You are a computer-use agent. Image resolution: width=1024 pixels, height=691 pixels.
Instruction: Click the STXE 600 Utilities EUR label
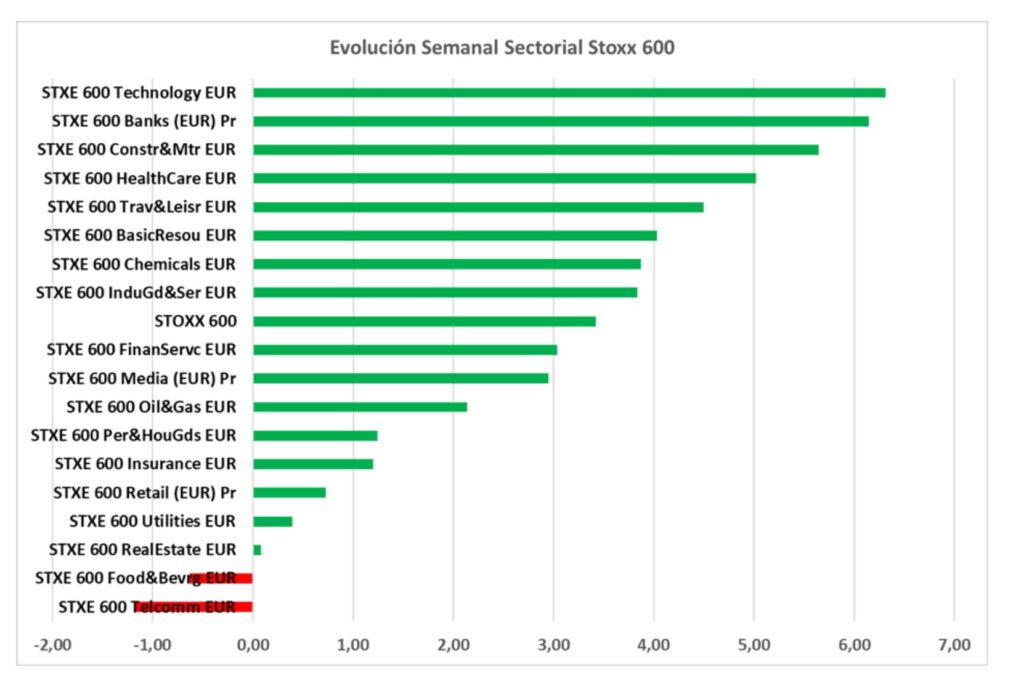(152, 521)
